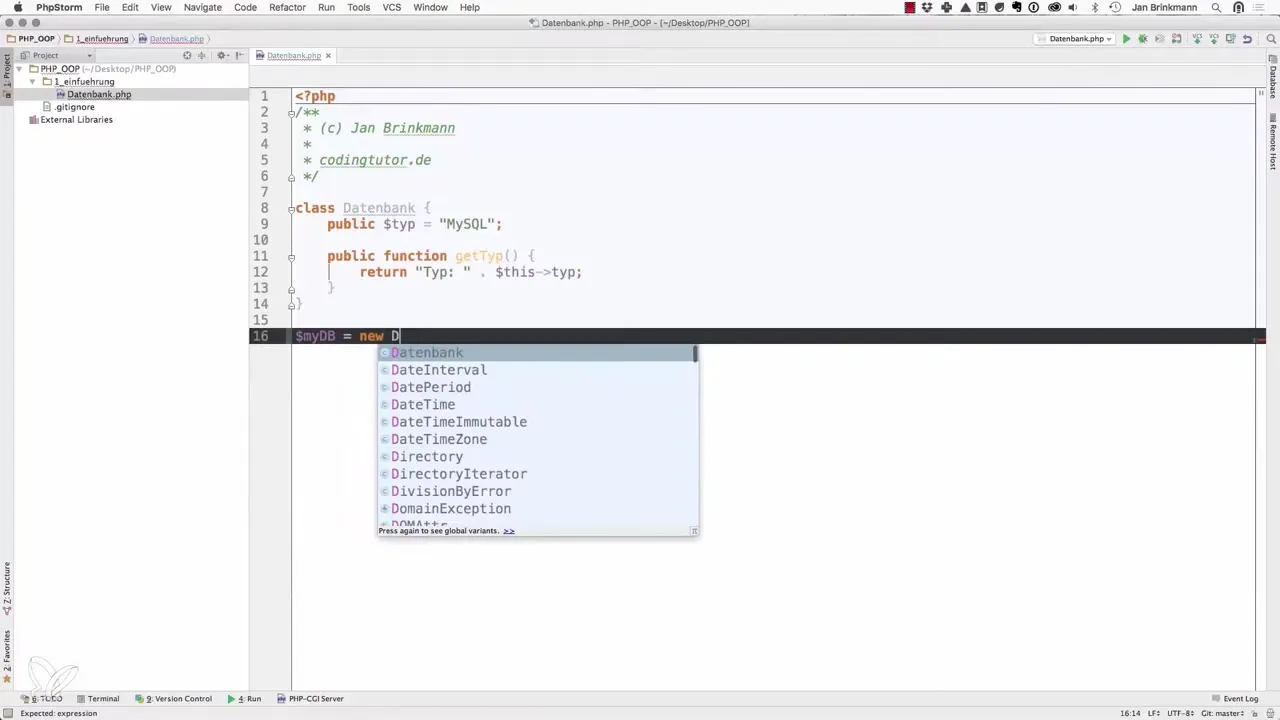Open the Apple menu

(x=18, y=7)
